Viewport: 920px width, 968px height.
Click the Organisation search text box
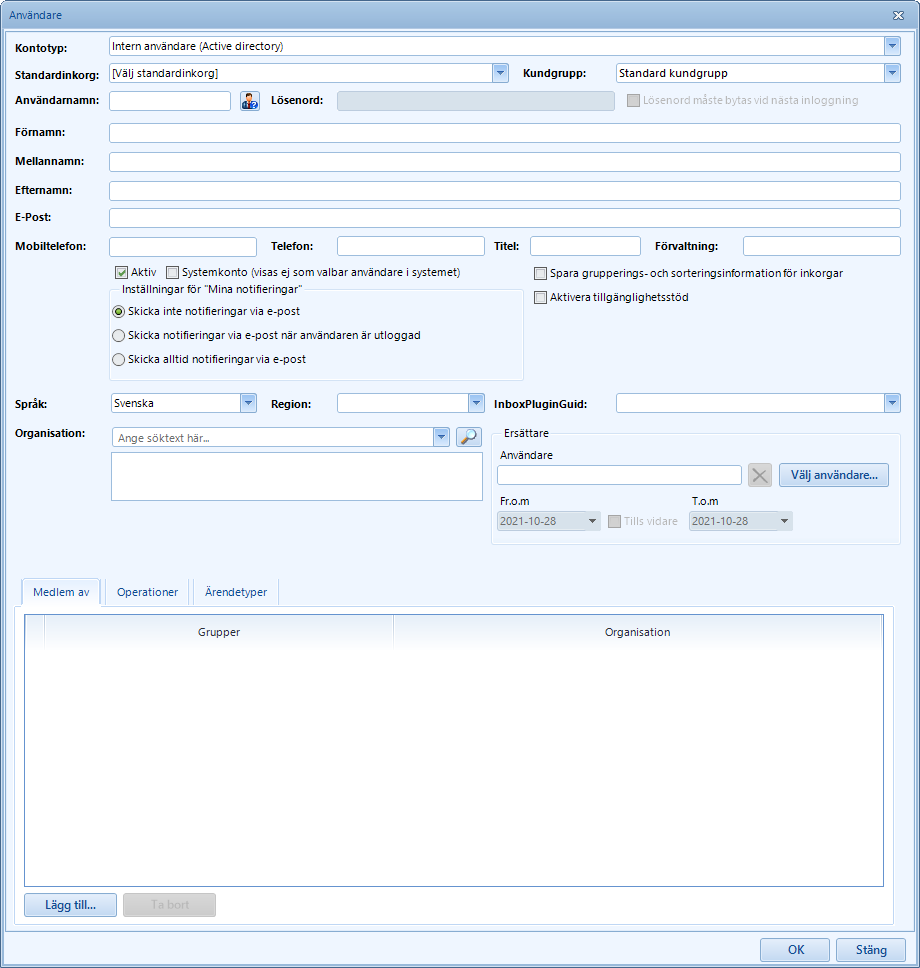[273, 438]
